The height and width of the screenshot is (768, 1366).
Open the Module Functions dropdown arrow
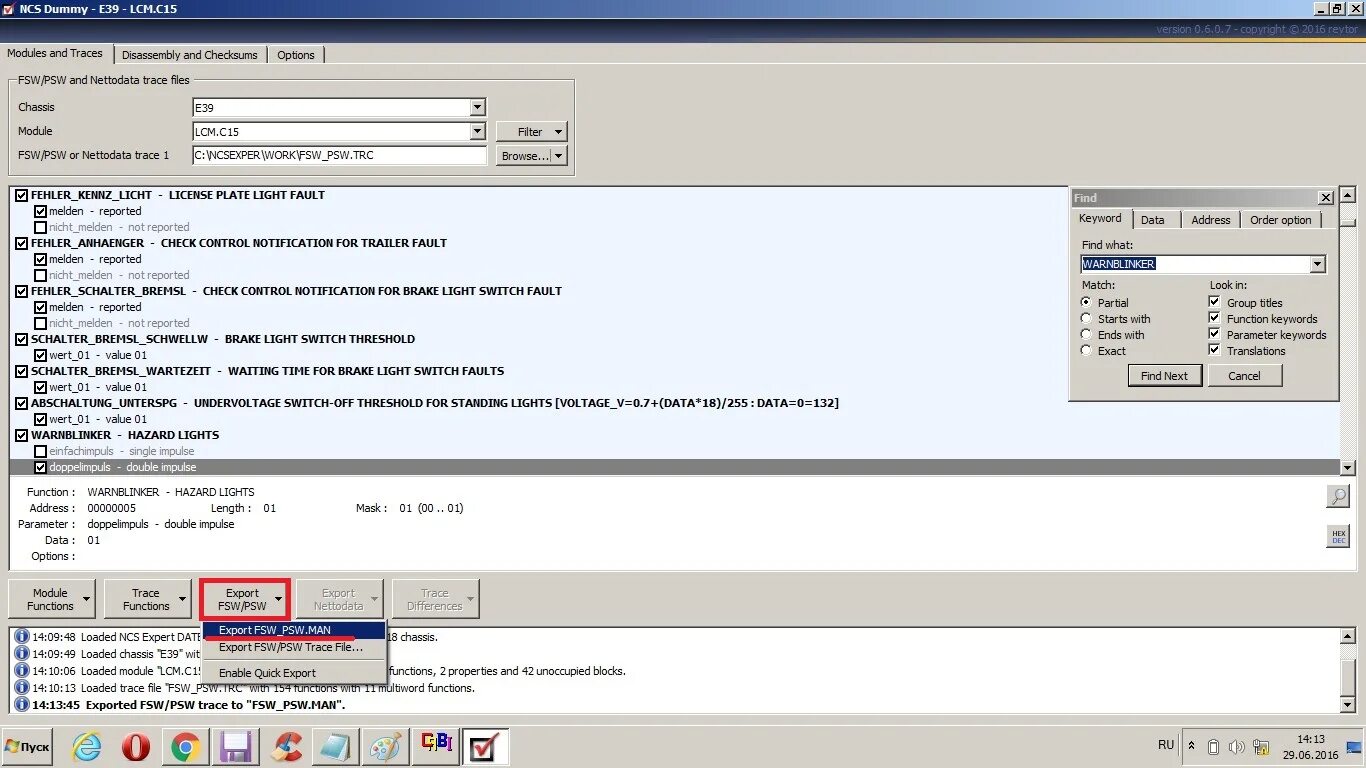87,599
